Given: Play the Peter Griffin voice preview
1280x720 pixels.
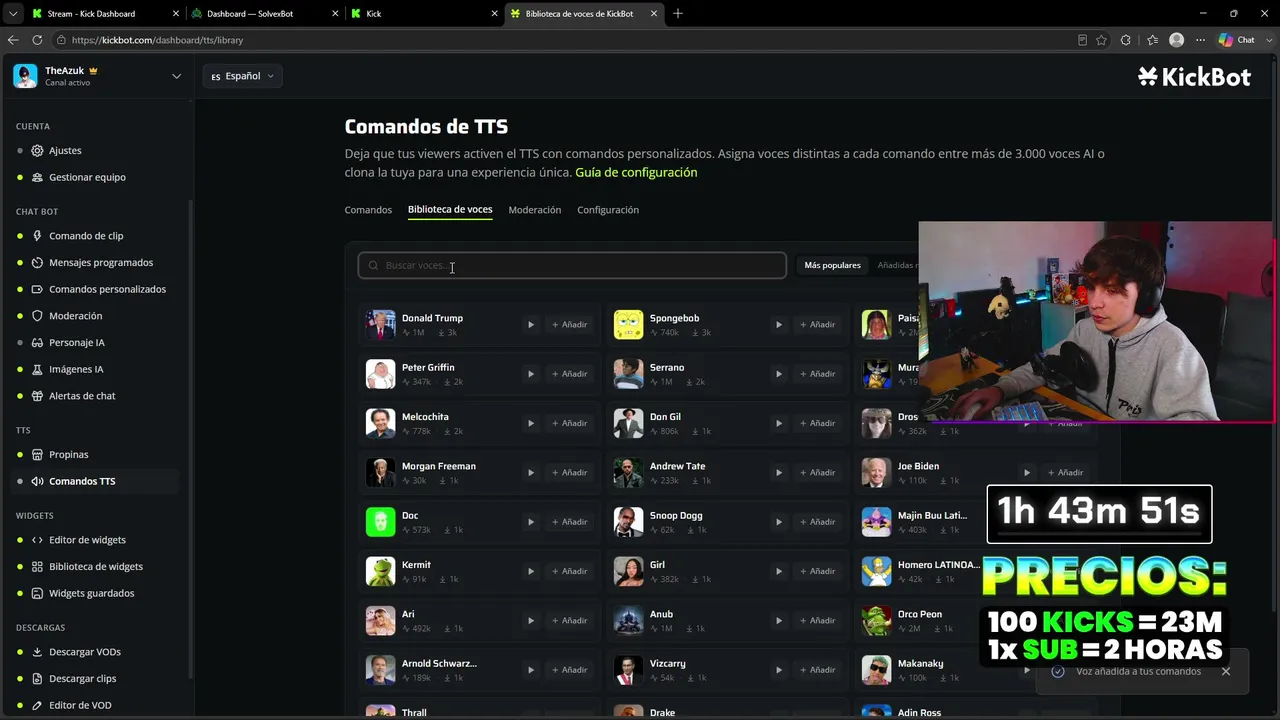Looking at the screenshot, I should 531,374.
